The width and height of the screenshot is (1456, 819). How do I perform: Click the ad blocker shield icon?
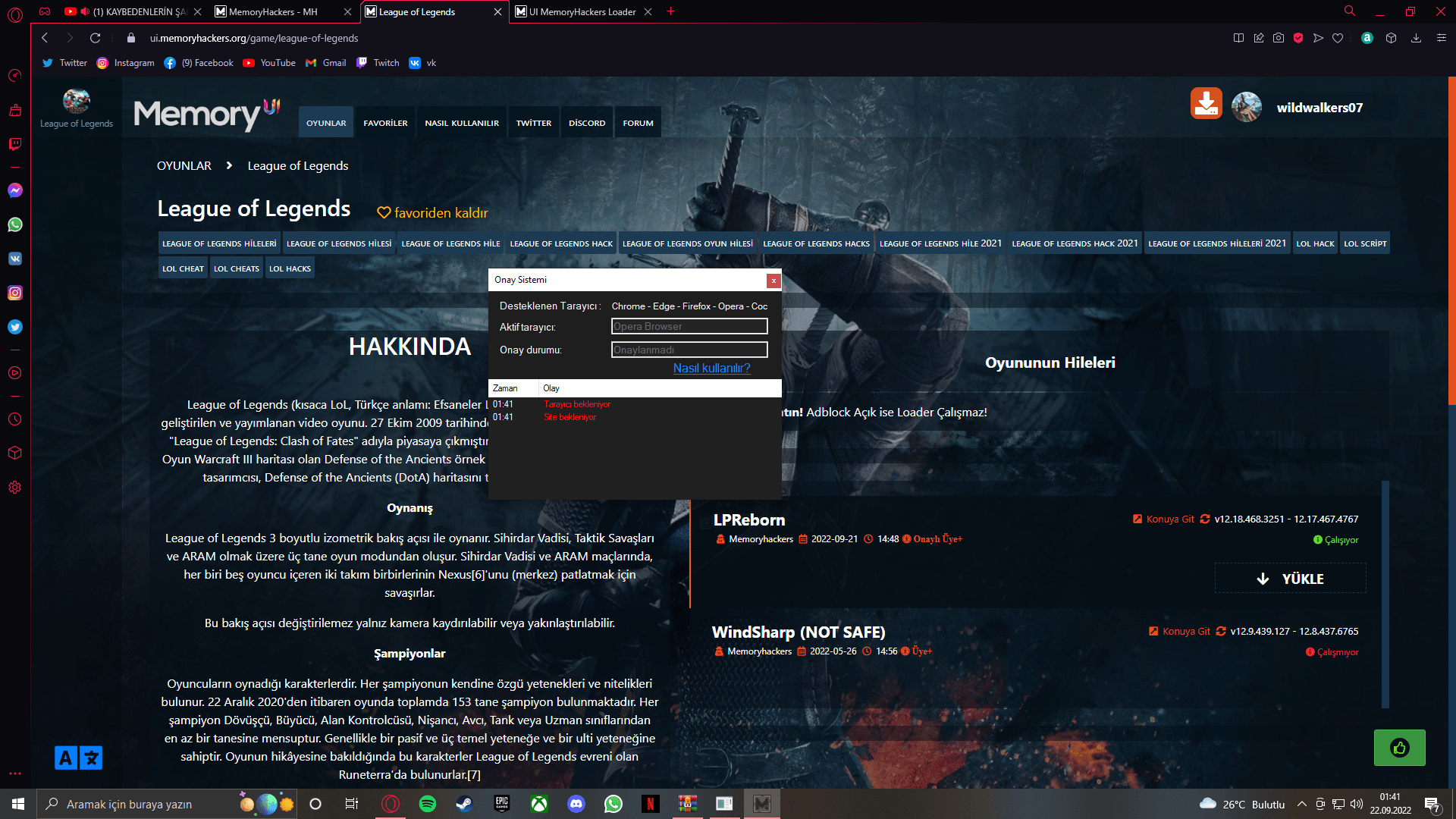(1298, 38)
